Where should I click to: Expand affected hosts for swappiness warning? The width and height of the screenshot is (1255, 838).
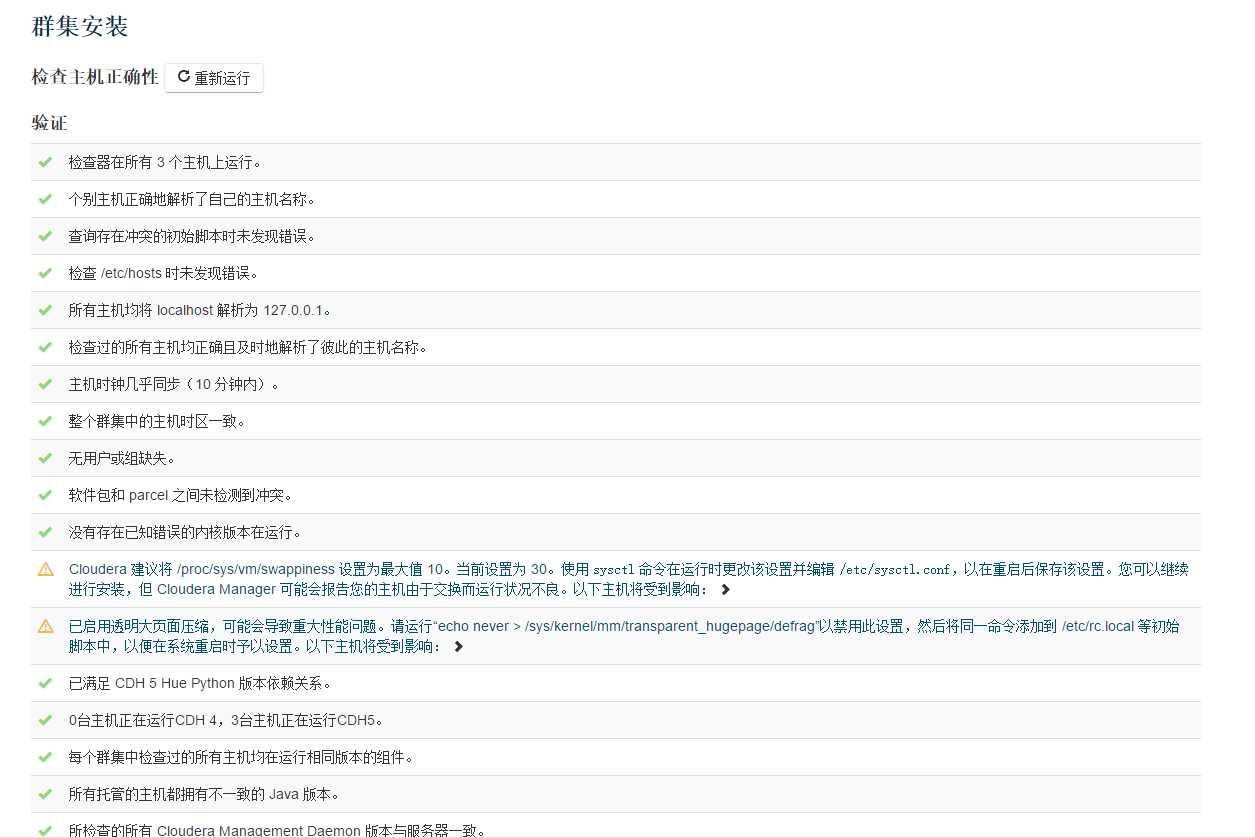[726, 589]
